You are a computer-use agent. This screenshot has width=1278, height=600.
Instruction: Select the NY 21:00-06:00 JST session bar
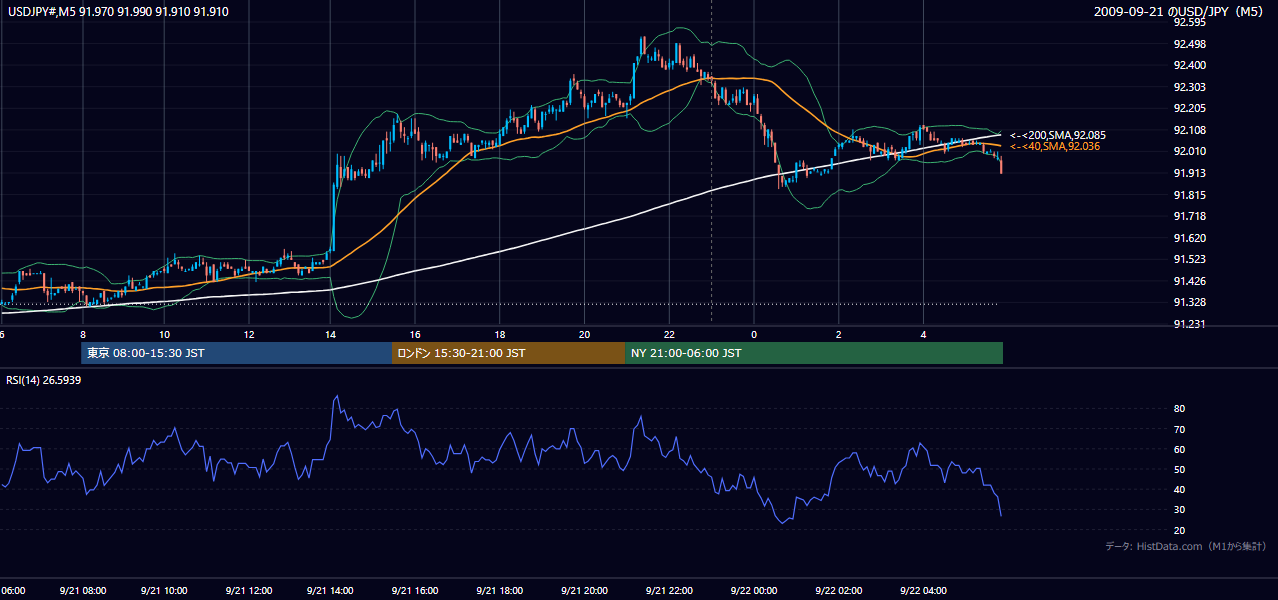point(814,353)
